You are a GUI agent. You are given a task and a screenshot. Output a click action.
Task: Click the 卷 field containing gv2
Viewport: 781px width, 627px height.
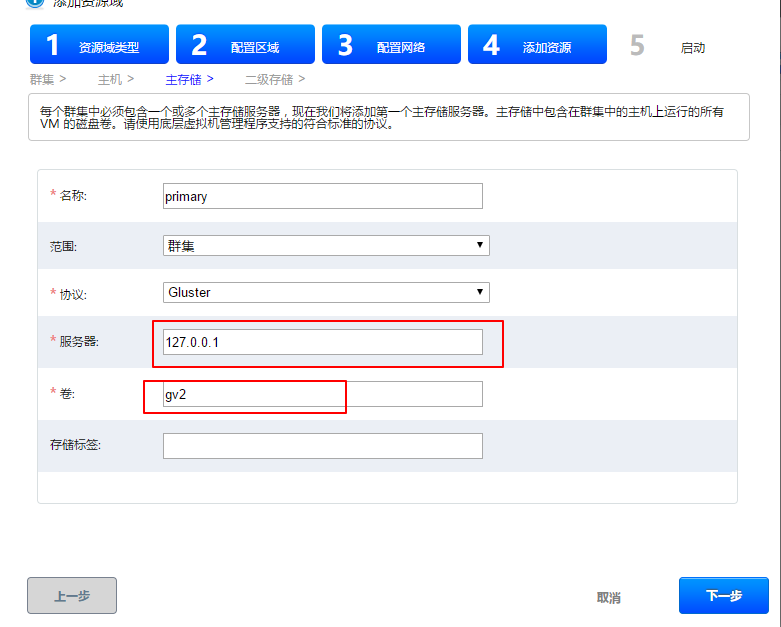point(322,394)
